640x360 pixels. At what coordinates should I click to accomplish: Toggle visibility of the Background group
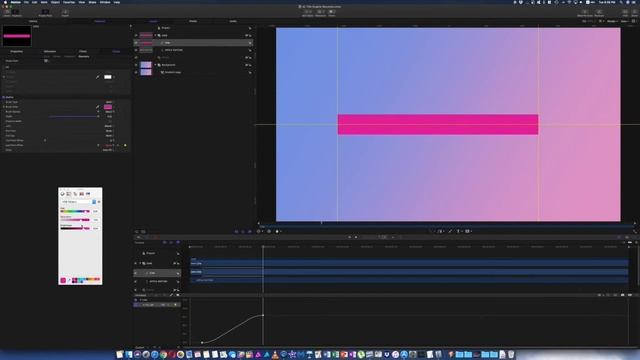point(136,65)
